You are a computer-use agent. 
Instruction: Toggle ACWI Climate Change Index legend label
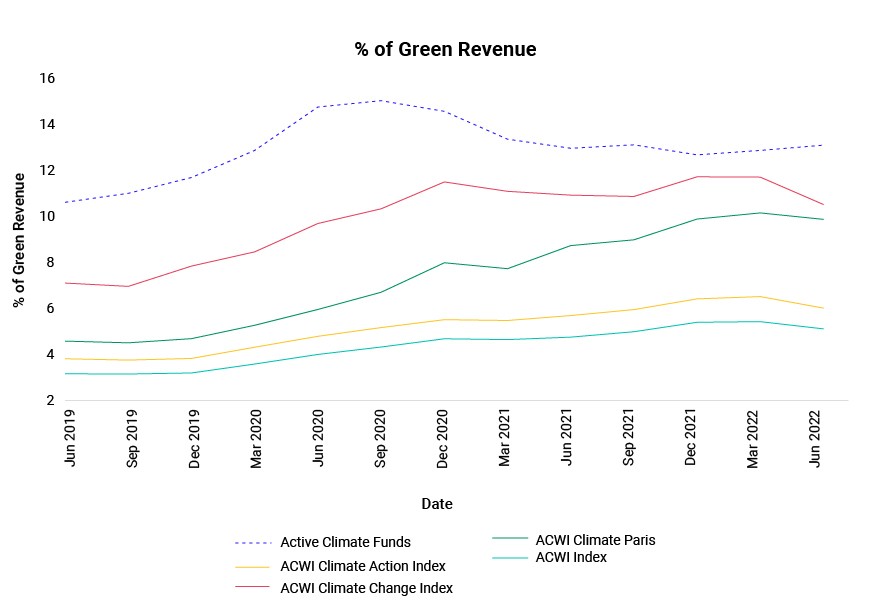[x=366, y=588]
